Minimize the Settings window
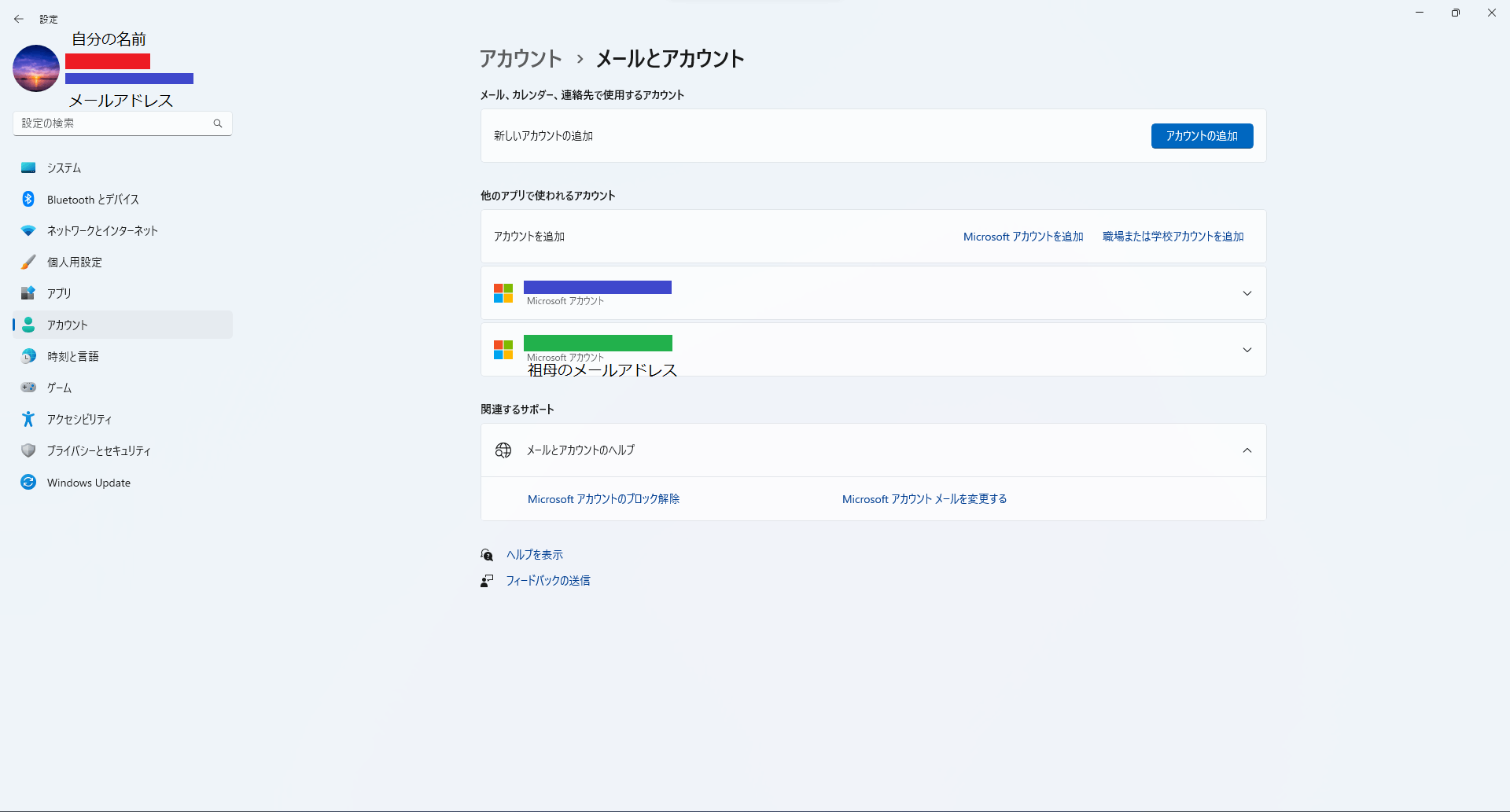This screenshot has height=812, width=1510. pyautogui.click(x=1420, y=13)
